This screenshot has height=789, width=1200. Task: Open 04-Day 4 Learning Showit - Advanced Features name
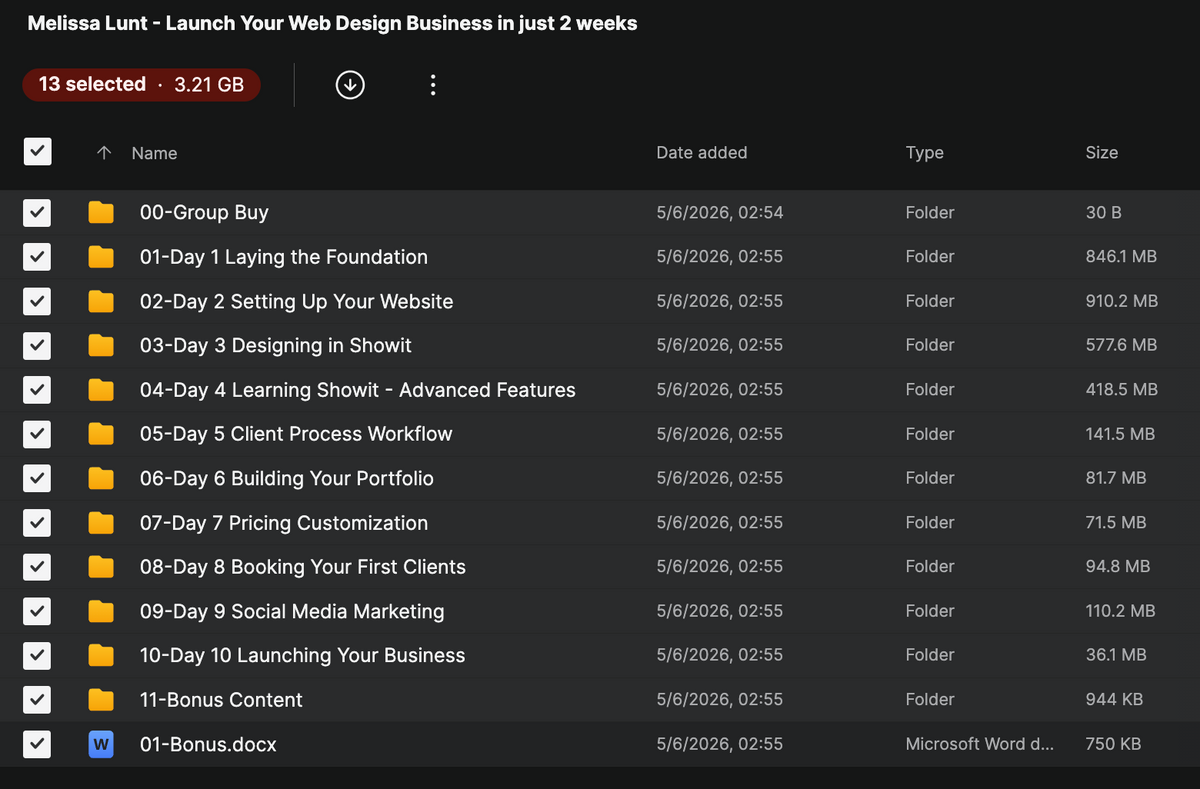358,390
